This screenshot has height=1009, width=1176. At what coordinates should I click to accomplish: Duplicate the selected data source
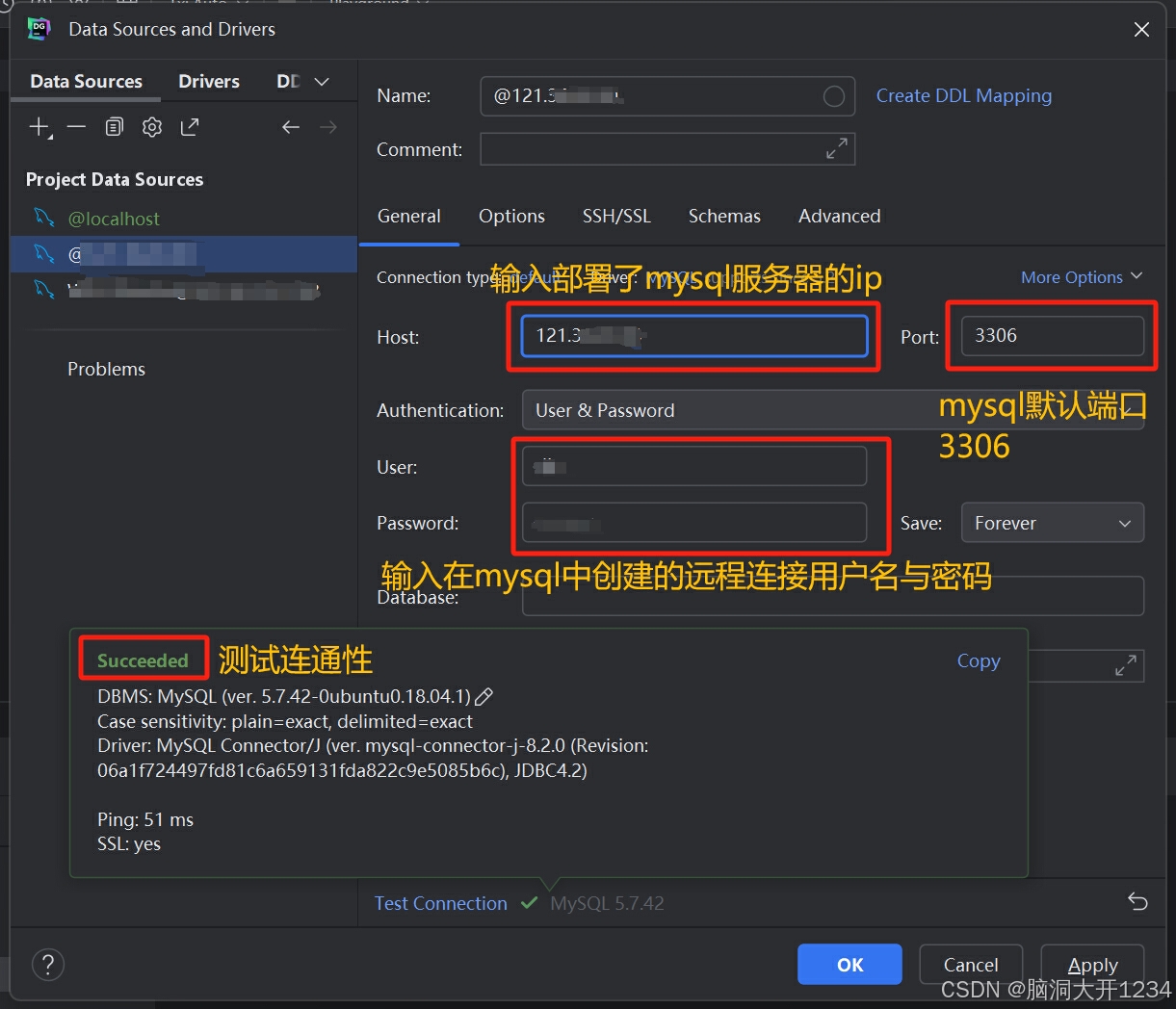(115, 127)
